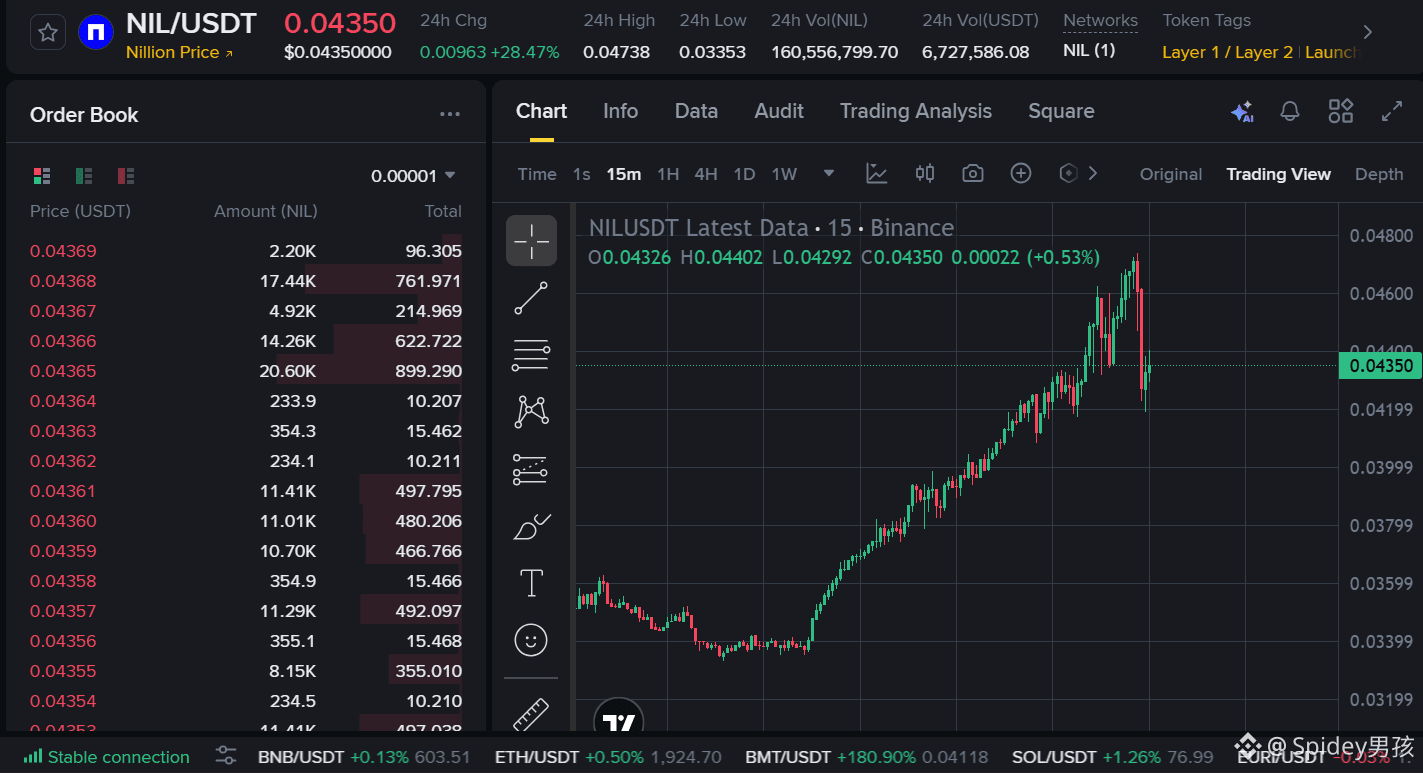Image resolution: width=1423 pixels, height=773 pixels.
Task: Click the Stable connection status indicator
Action: coord(106,757)
